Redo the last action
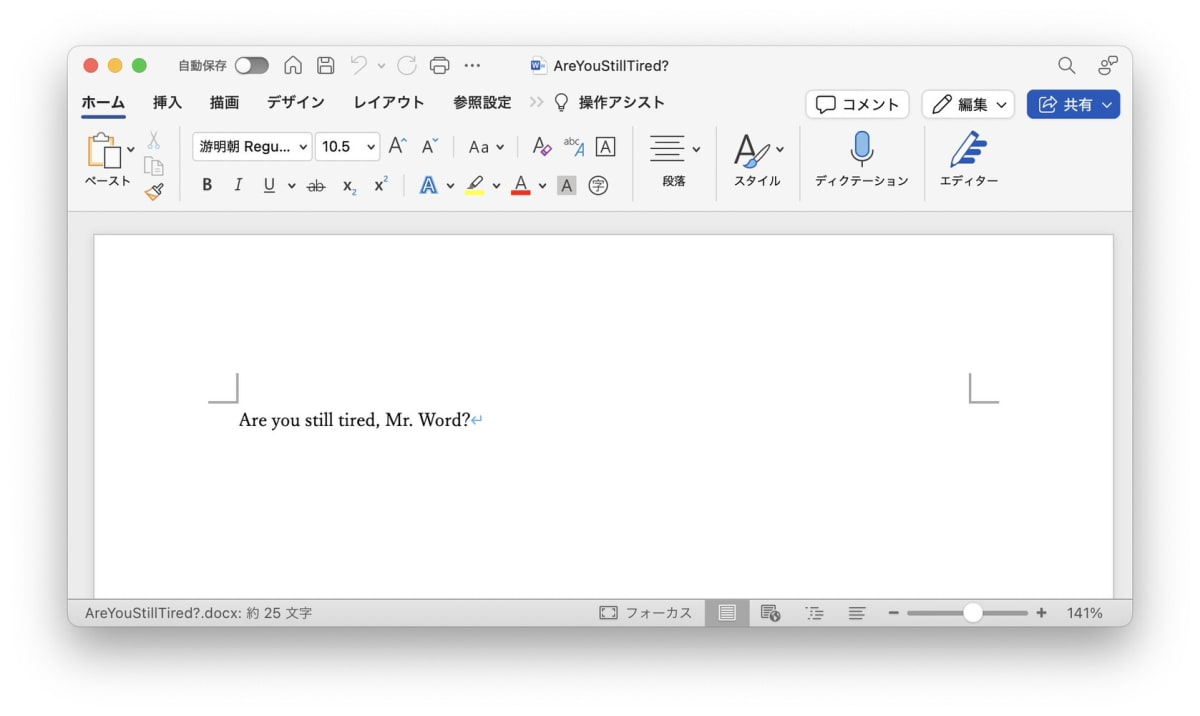Image resolution: width=1200 pixels, height=716 pixels. click(x=406, y=65)
